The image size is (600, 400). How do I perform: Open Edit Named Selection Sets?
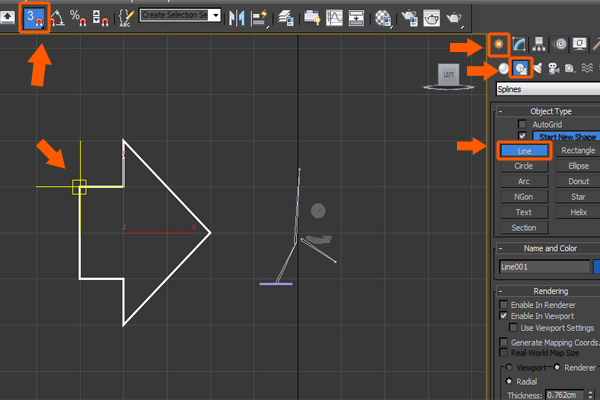(126, 18)
